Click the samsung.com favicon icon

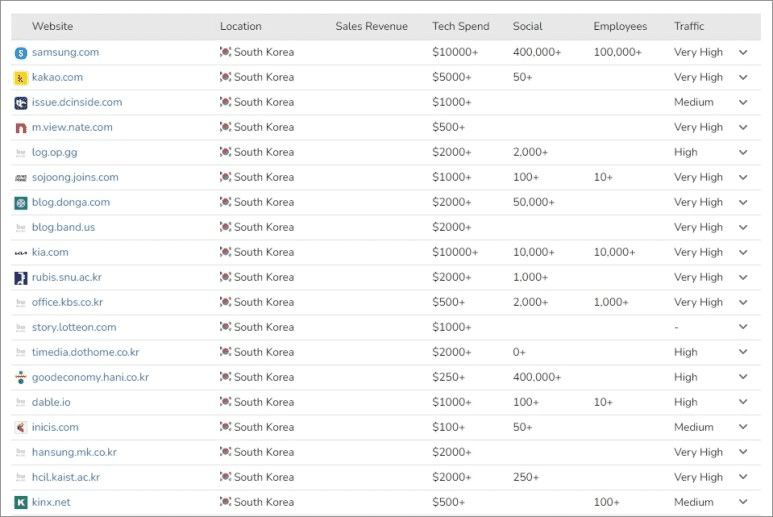tap(21, 53)
